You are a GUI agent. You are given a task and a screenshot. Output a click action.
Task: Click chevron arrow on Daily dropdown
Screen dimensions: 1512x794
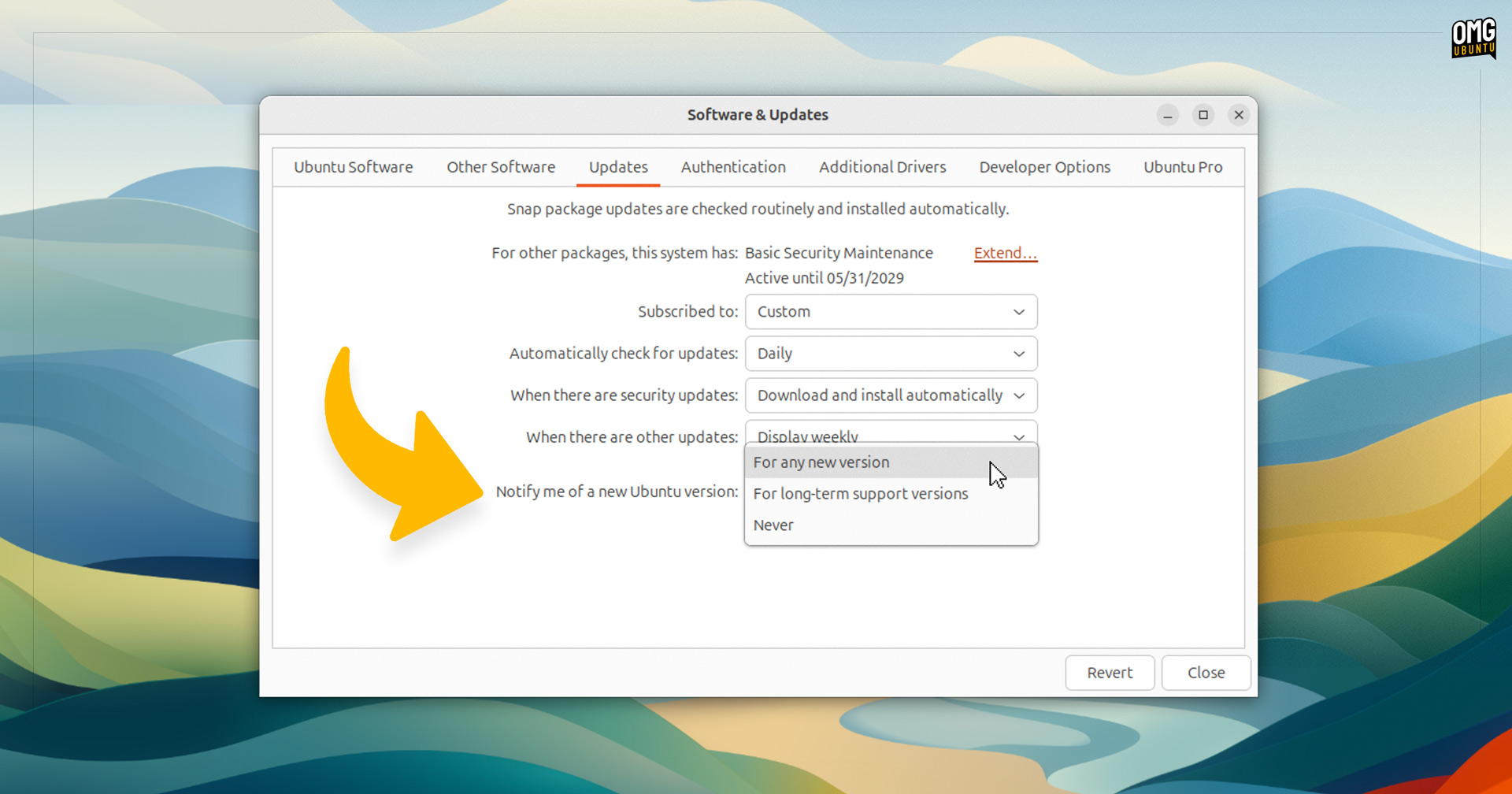pos(1019,354)
